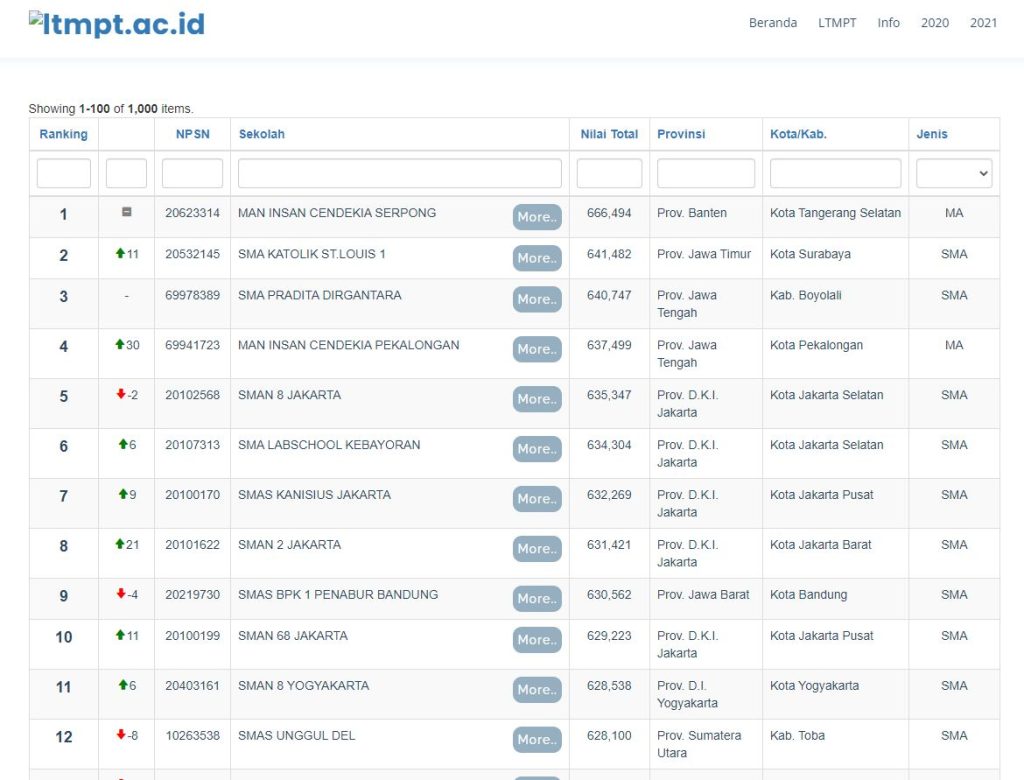Go to the 2020 ranking page
This screenshot has width=1024, height=780.
[x=935, y=23]
